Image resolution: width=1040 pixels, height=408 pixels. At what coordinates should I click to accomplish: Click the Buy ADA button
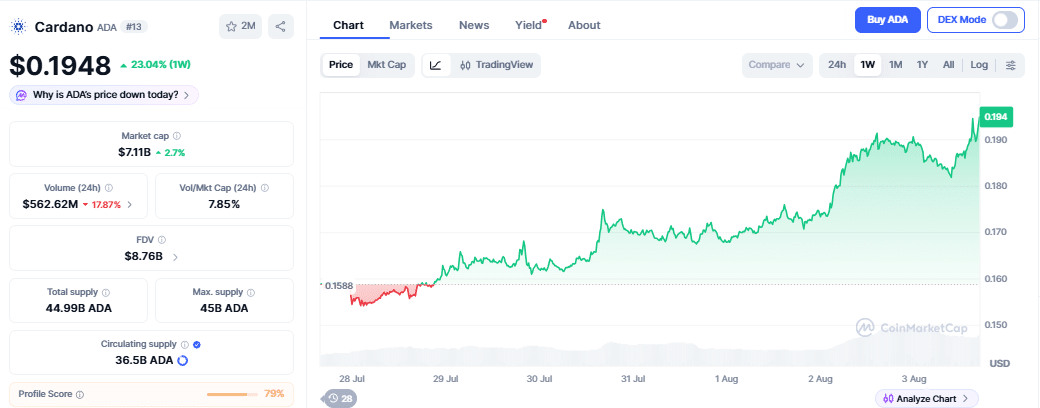tap(888, 20)
